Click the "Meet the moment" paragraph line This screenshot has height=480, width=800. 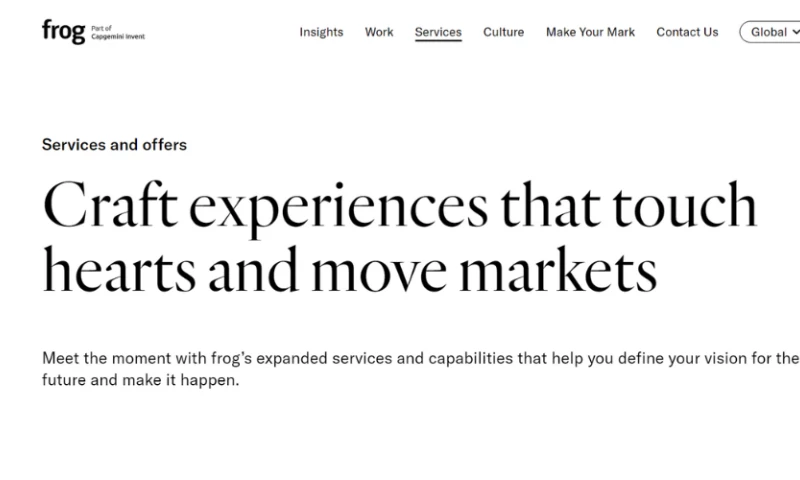coord(420,358)
